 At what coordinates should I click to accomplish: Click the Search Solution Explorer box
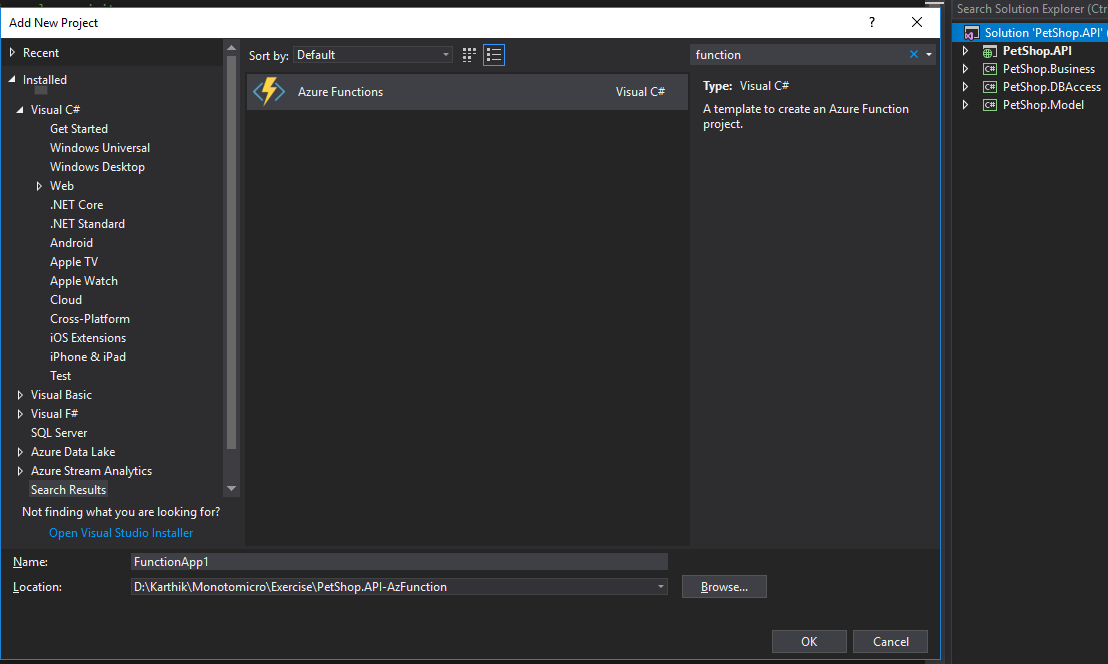[1030, 9]
